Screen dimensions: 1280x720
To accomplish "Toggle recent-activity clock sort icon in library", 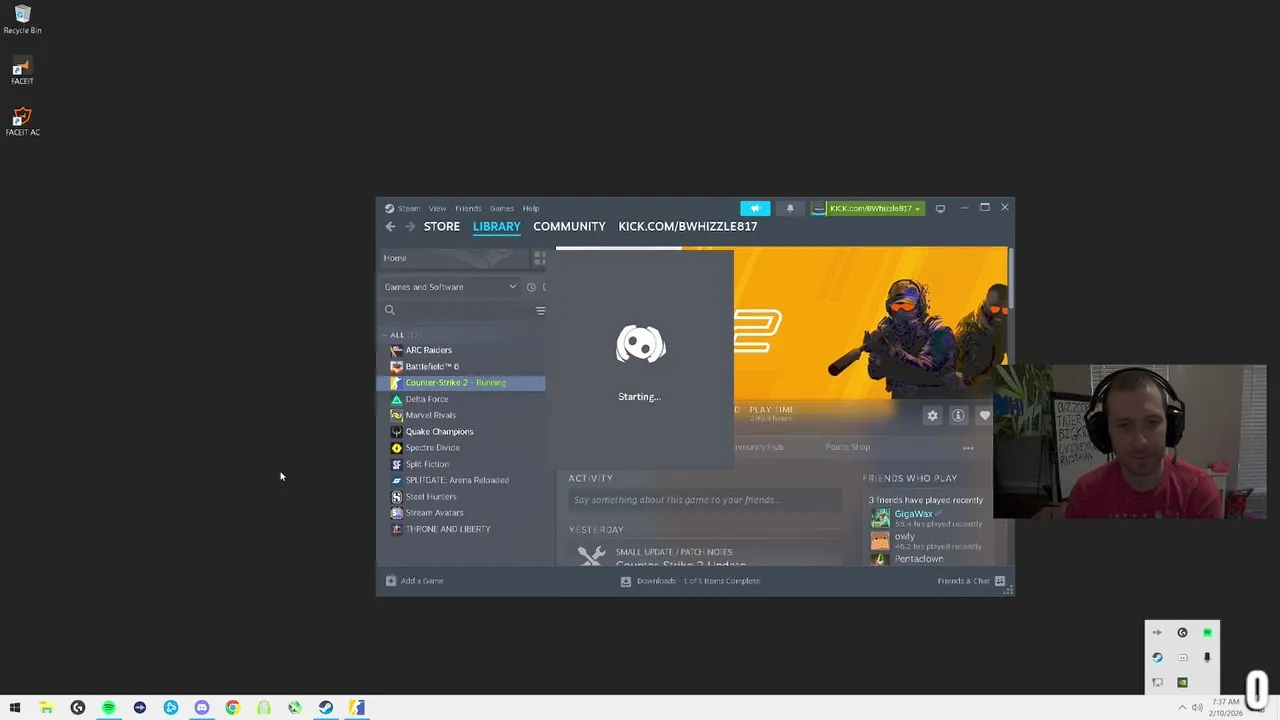I will tap(531, 287).
